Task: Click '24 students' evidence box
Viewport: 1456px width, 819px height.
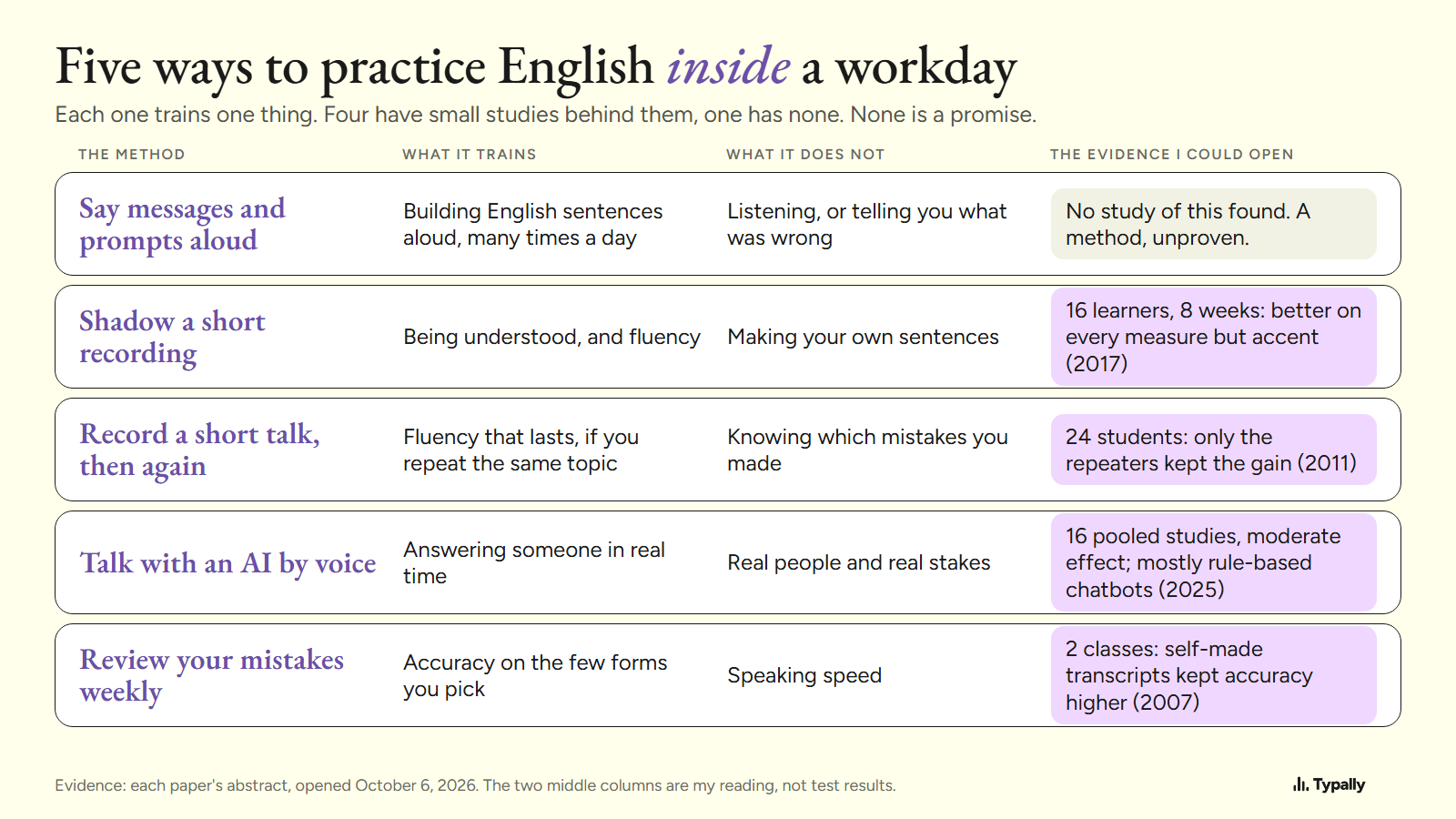Action: tap(1214, 450)
